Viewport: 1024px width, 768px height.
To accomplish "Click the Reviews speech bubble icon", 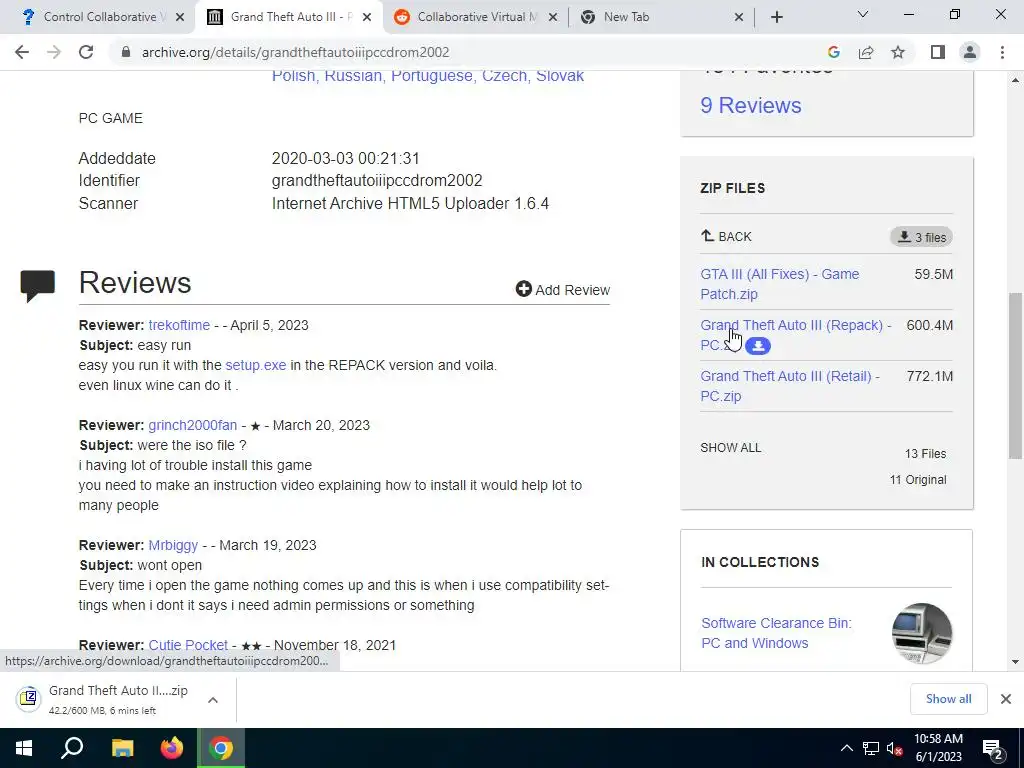I will point(37,286).
